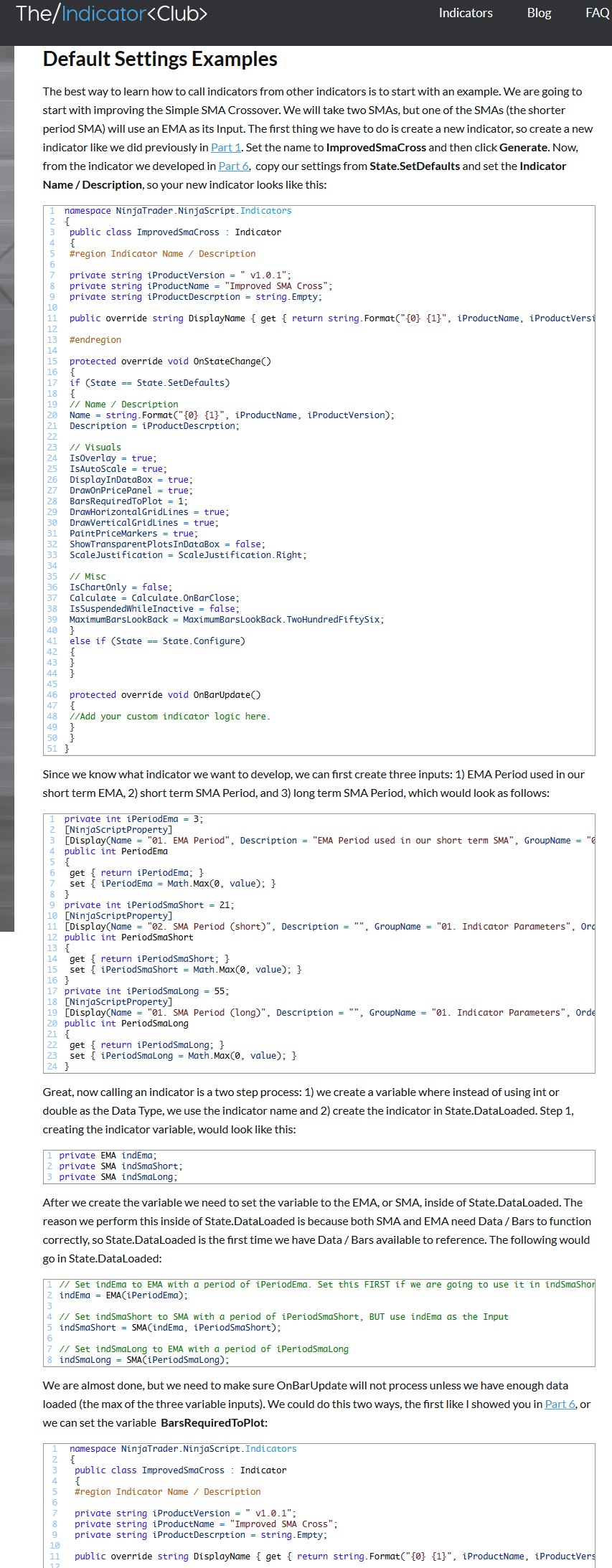This screenshot has width=612, height=1568.
Task: Click code line 'private SMA indSmaShort;'
Action: click(121, 1166)
